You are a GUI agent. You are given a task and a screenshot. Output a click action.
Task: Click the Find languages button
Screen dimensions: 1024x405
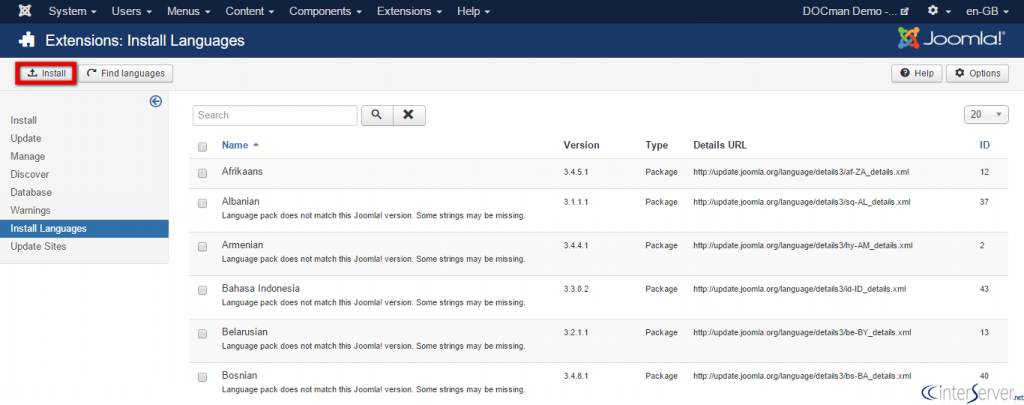click(x=126, y=74)
